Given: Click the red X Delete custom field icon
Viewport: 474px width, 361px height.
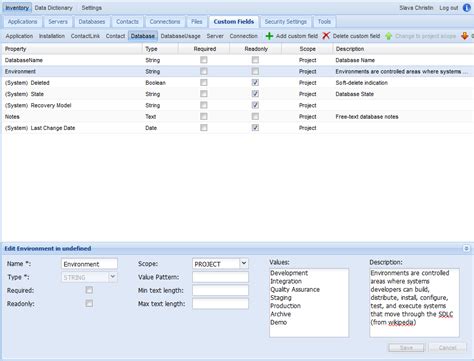Looking at the screenshot, I should [326, 36].
